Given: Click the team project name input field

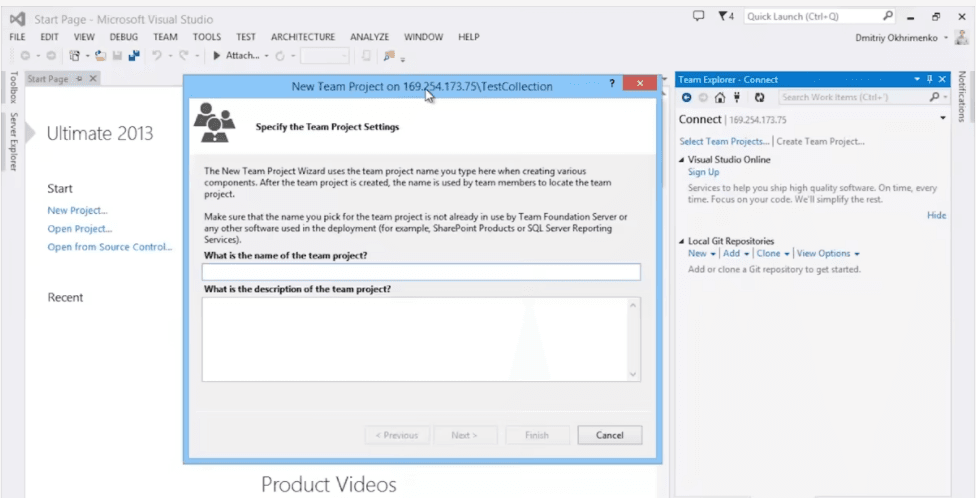Looking at the screenshot, I should pos(421,272).
